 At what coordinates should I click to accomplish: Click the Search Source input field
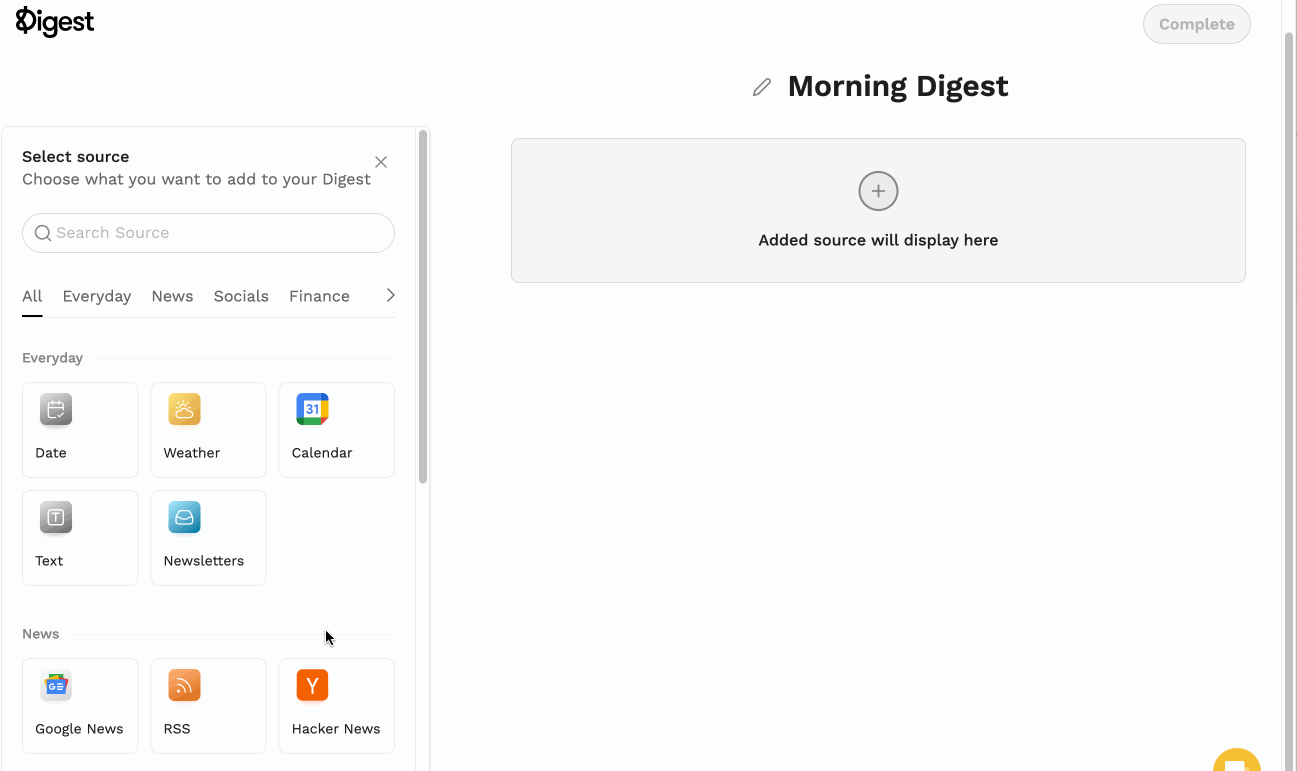coord(208,232)
